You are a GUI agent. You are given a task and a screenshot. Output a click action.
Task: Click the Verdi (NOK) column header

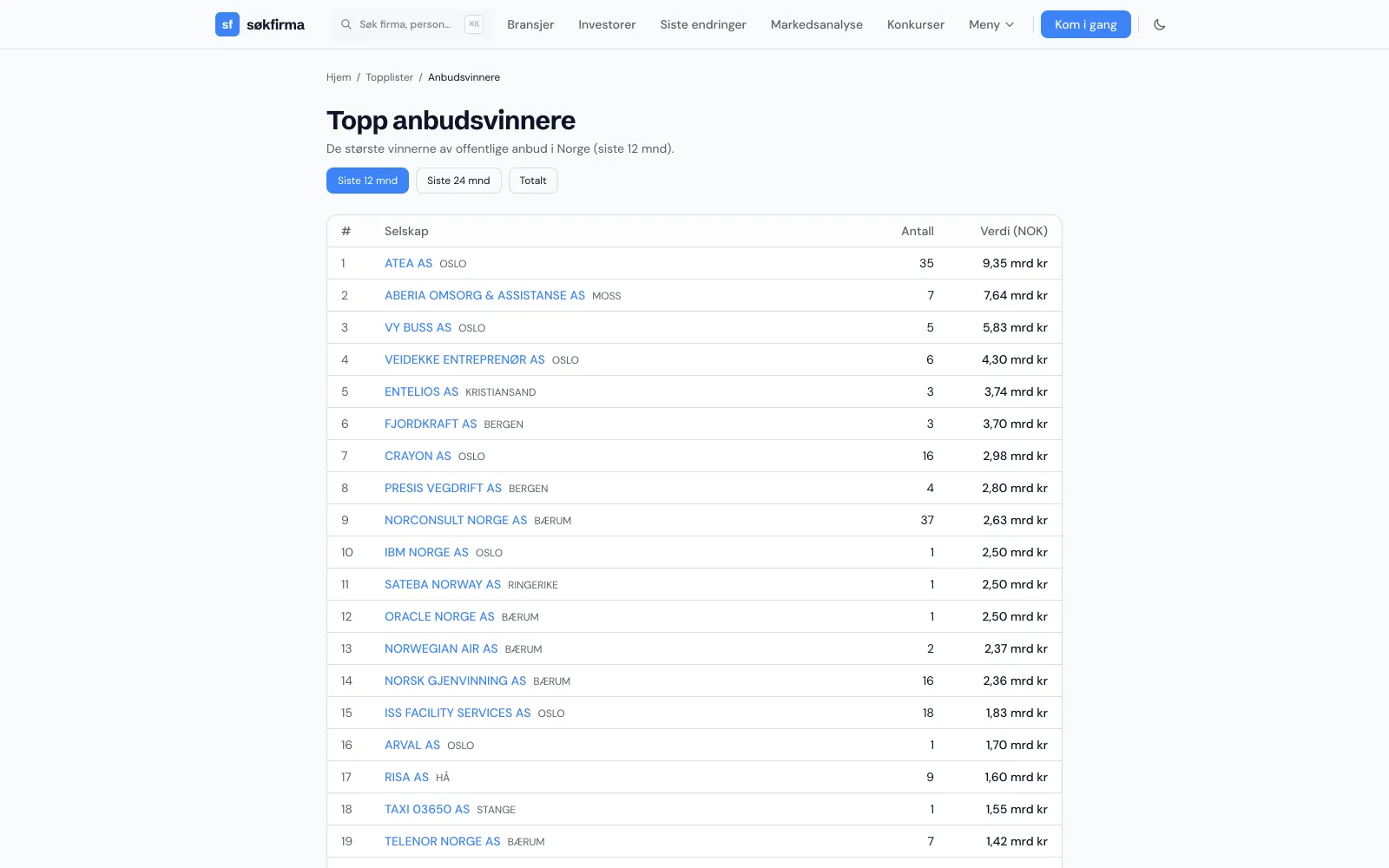coord(1014,231)
